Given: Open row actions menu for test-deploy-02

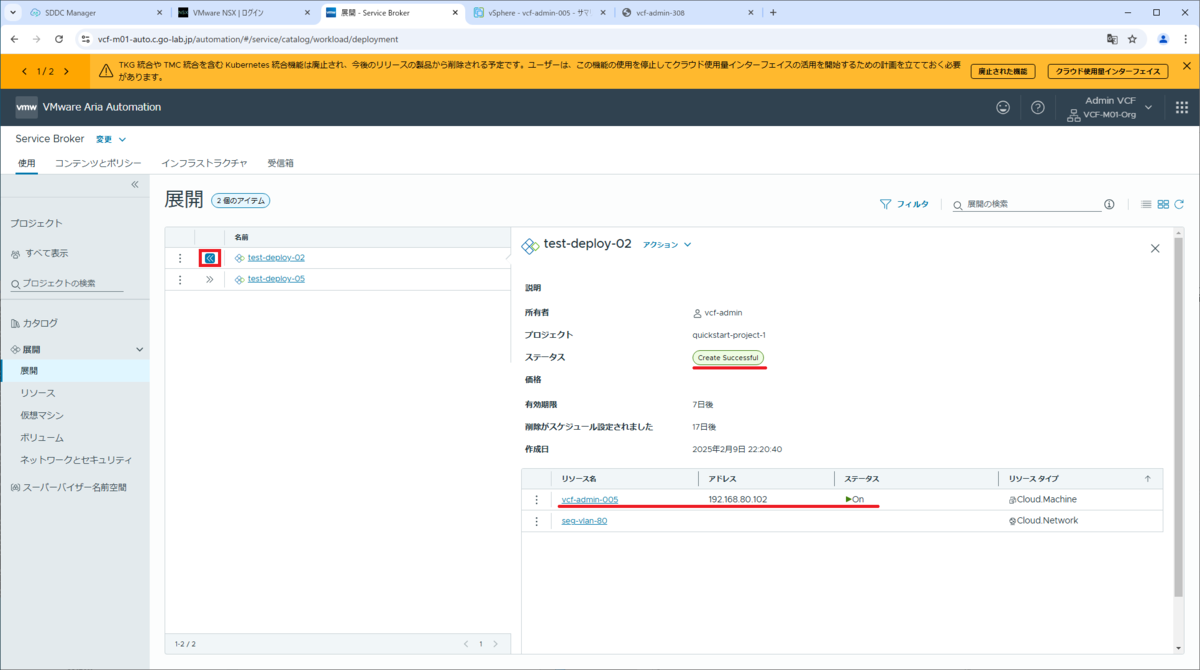Looking at the screenshot, I should [x=180, y=258].
